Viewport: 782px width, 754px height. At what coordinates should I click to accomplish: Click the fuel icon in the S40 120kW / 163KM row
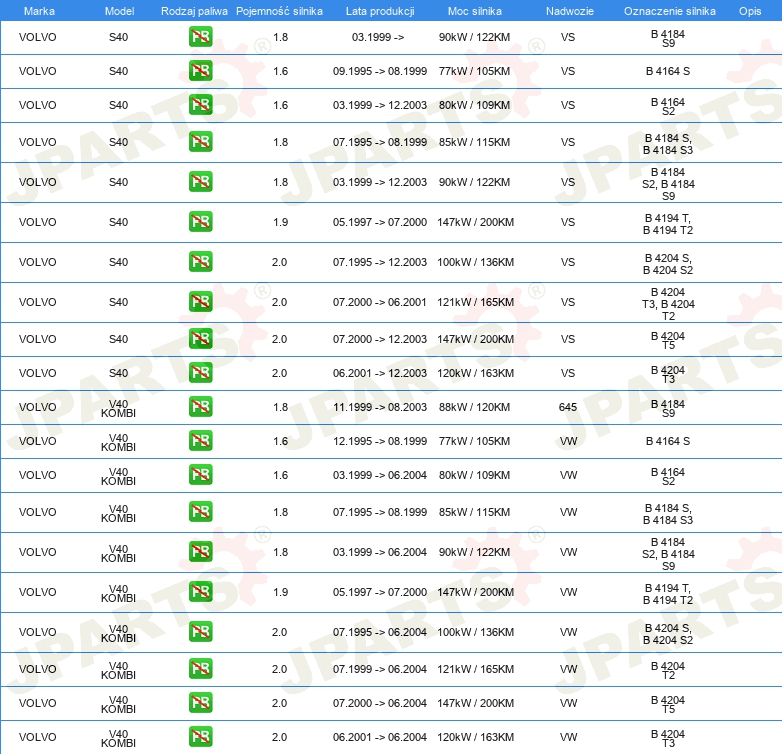point(200,372)
